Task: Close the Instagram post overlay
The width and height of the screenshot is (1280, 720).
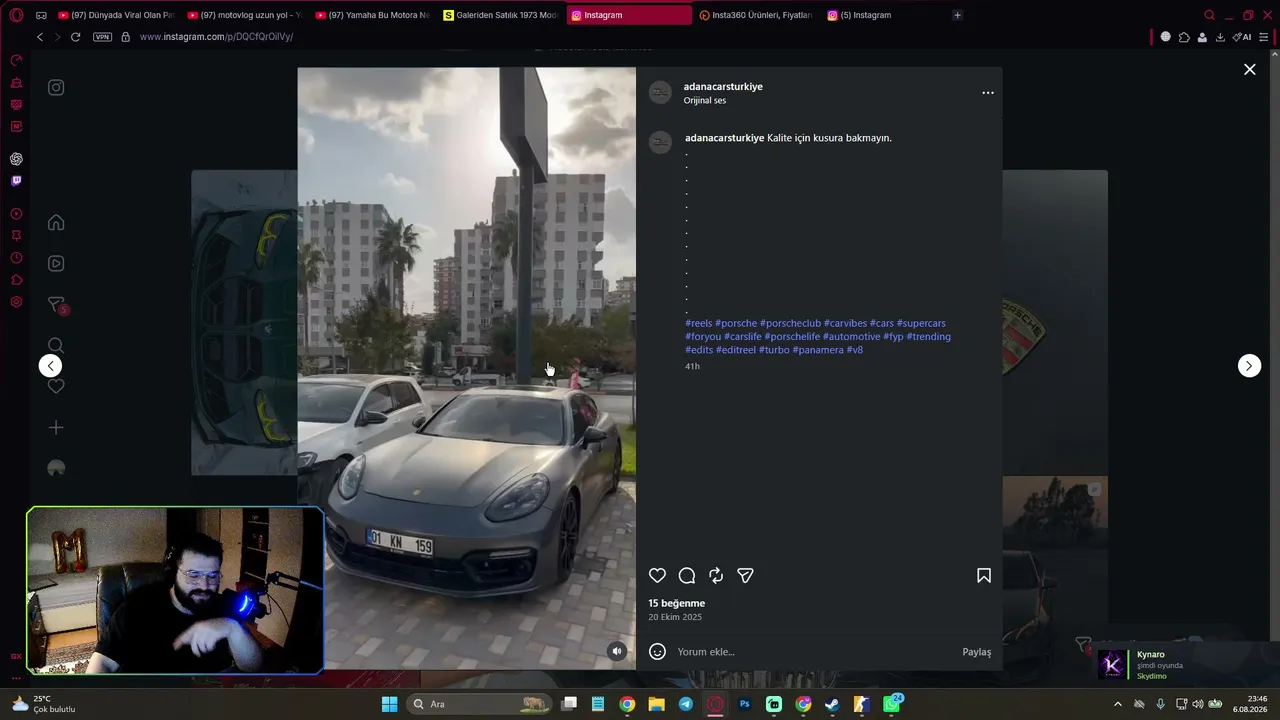Action: 1249,69
